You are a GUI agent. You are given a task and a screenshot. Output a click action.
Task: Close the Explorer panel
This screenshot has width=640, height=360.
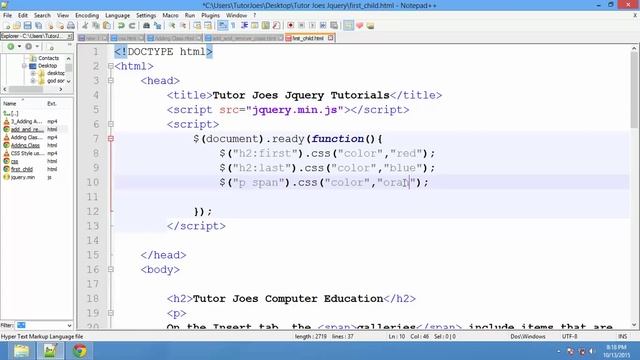tap(69, 36)
